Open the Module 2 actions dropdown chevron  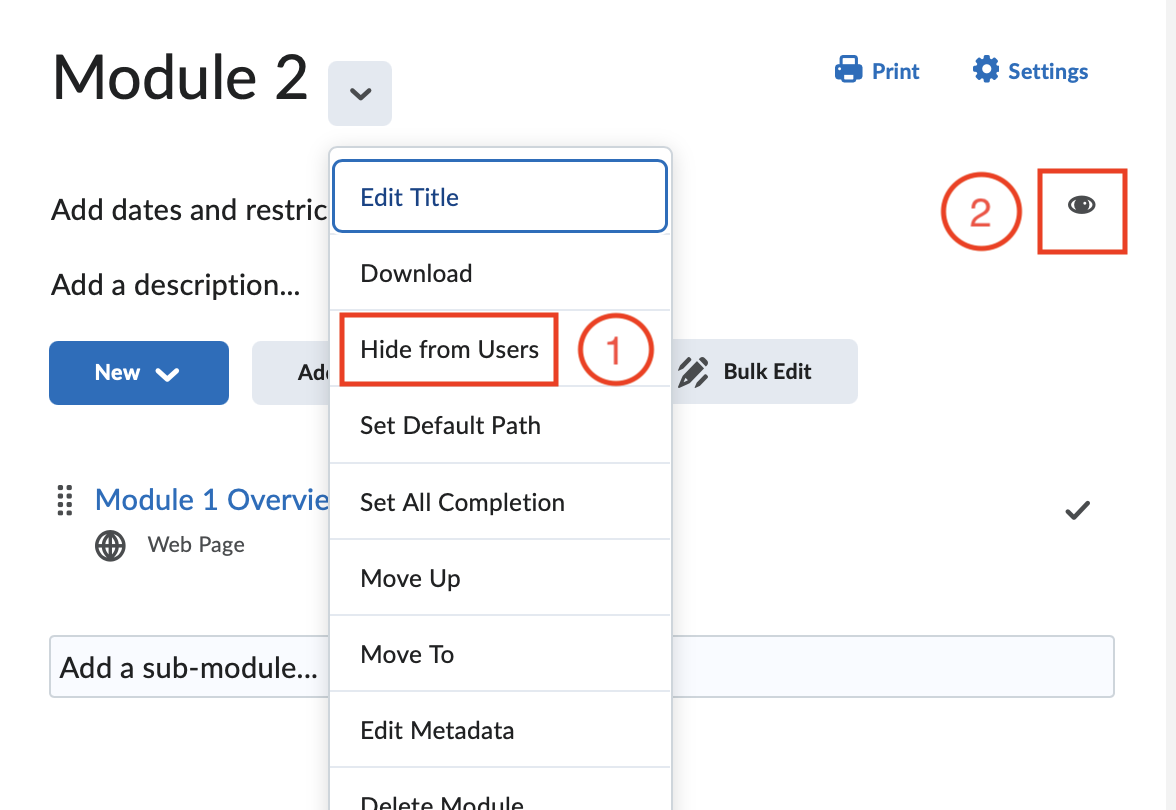(x=359, y=93)
